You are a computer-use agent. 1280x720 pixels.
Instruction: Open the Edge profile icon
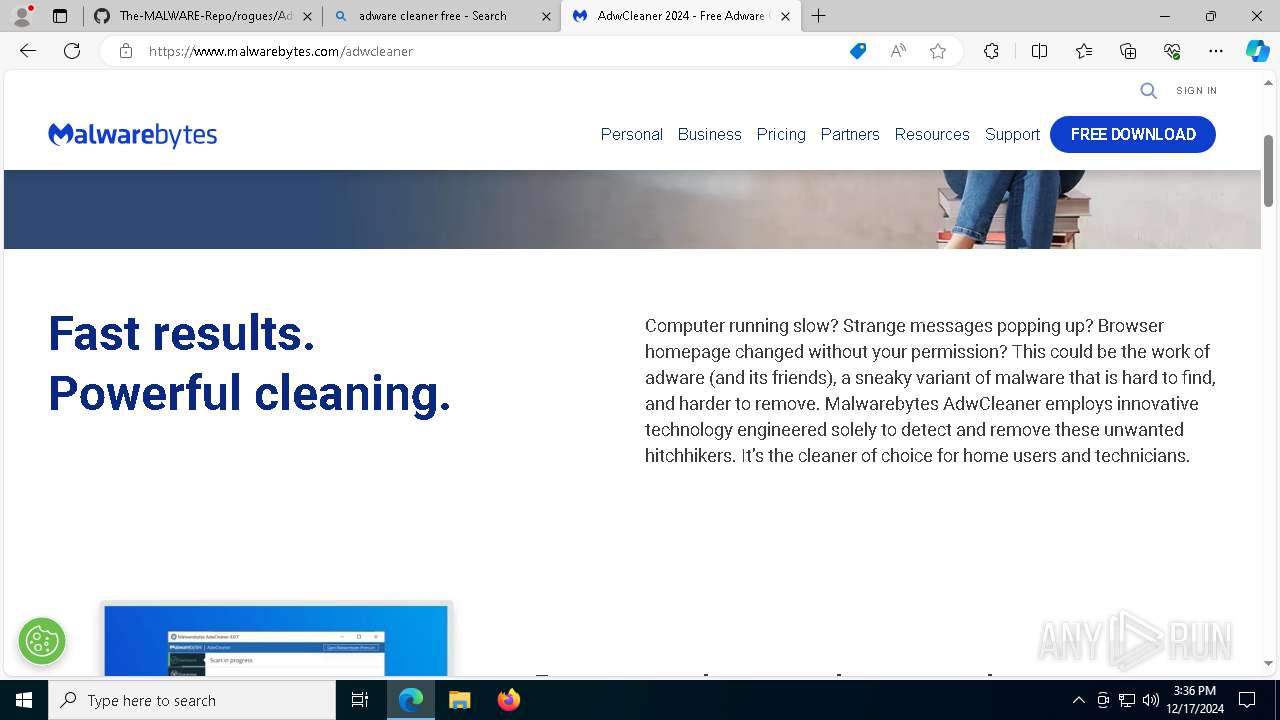tap(22, 16)
